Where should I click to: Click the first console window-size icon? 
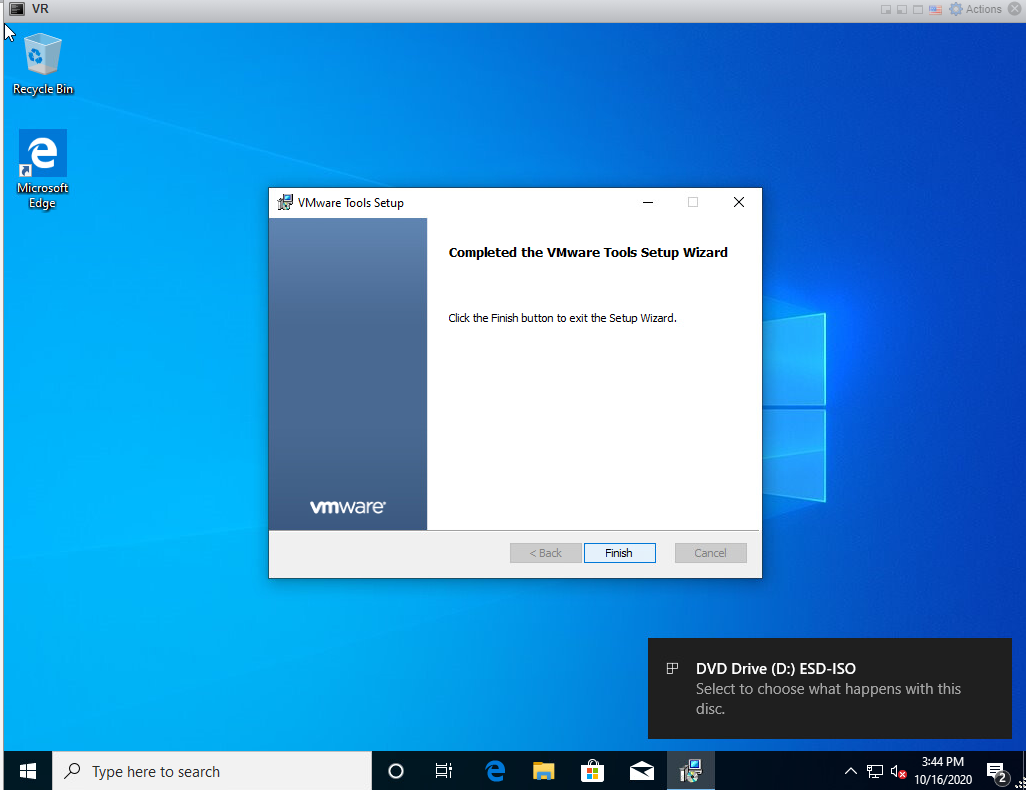886,9
